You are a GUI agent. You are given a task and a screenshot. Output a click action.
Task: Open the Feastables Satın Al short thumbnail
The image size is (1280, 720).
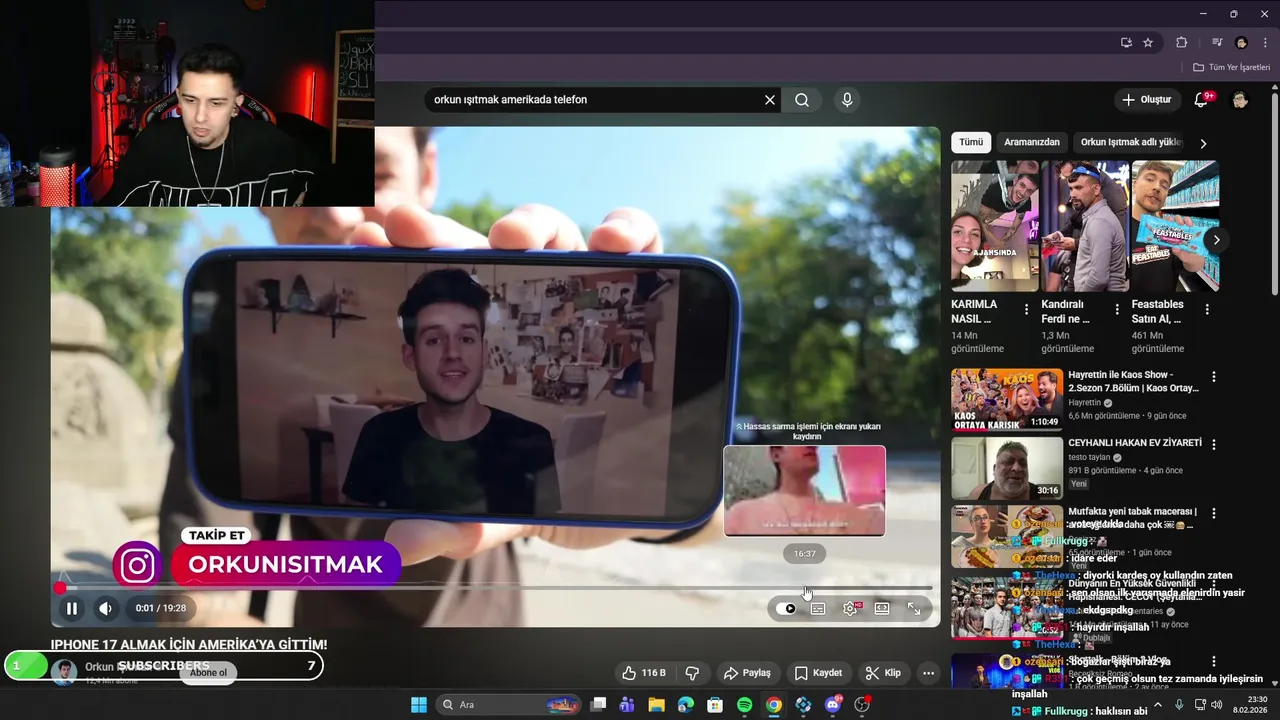(x=1175, y=226)
